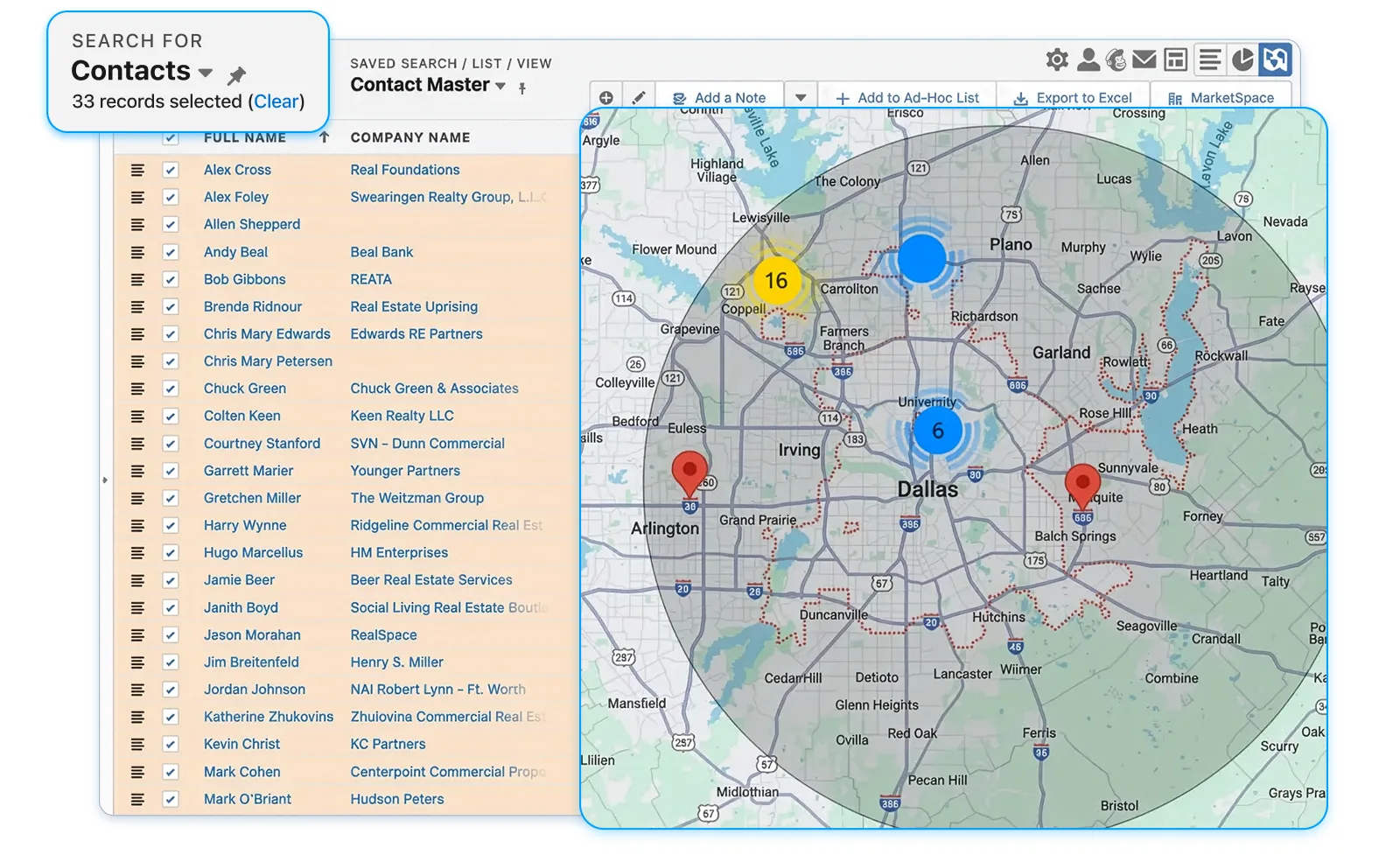Click the pencil edit record icon
This screenshot has width=1400, height=855.
pos(639,96)
